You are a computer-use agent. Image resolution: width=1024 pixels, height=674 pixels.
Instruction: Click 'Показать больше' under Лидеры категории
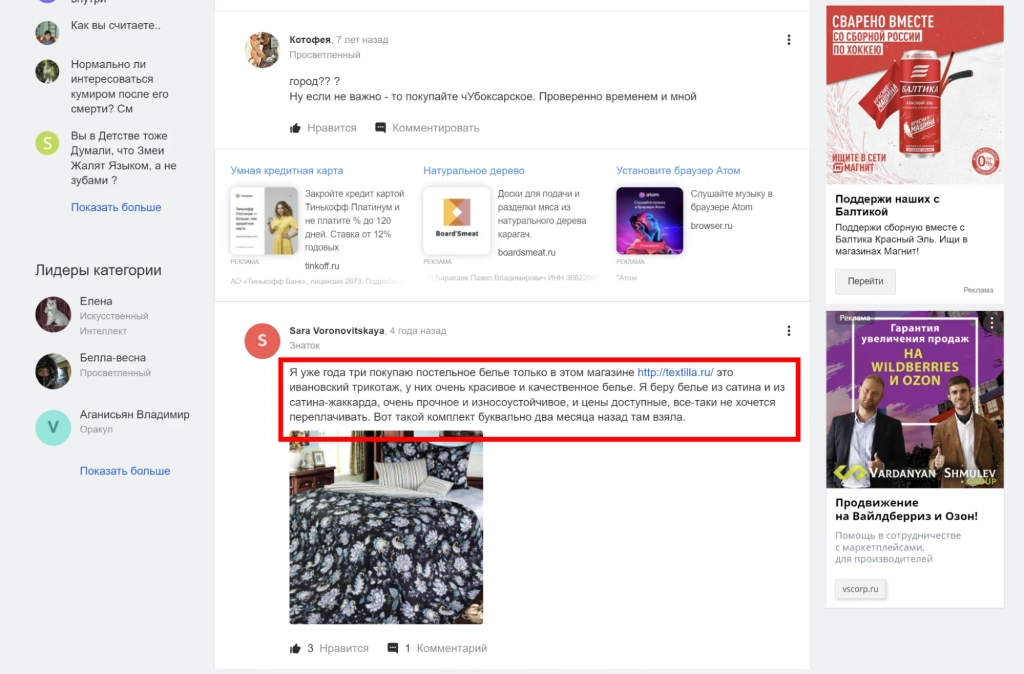[x=125, y=471]
